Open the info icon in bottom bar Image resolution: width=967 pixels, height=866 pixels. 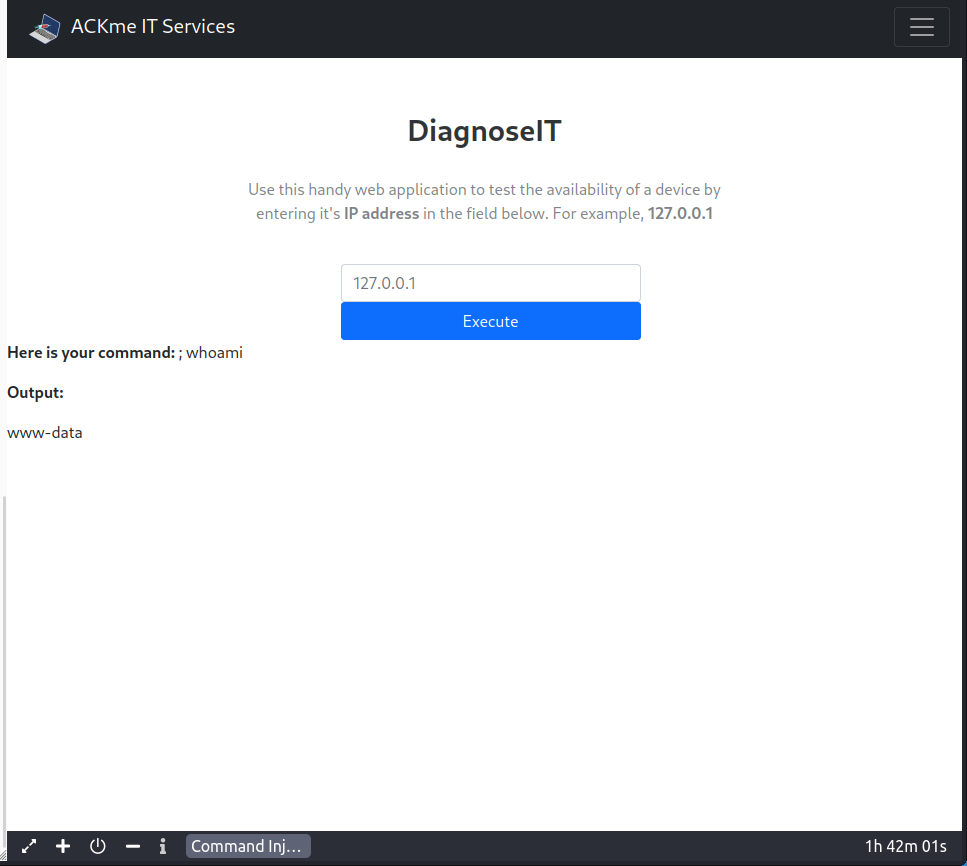pyautogui.click(x=163, y=846)
